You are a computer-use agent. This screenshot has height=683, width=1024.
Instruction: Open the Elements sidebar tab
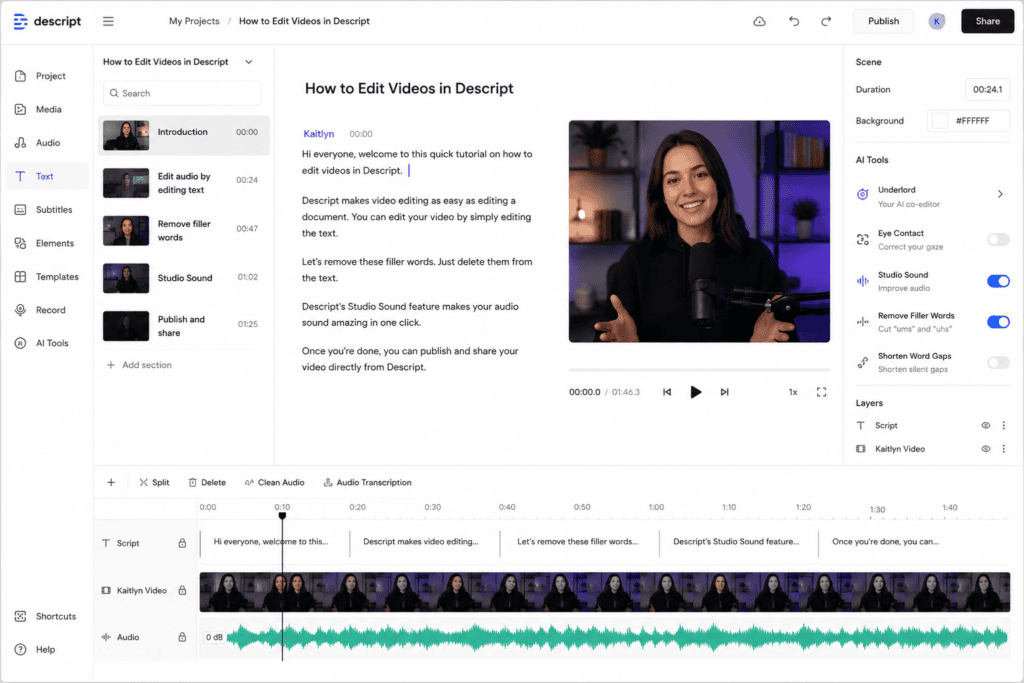click(x=47, y=244)
